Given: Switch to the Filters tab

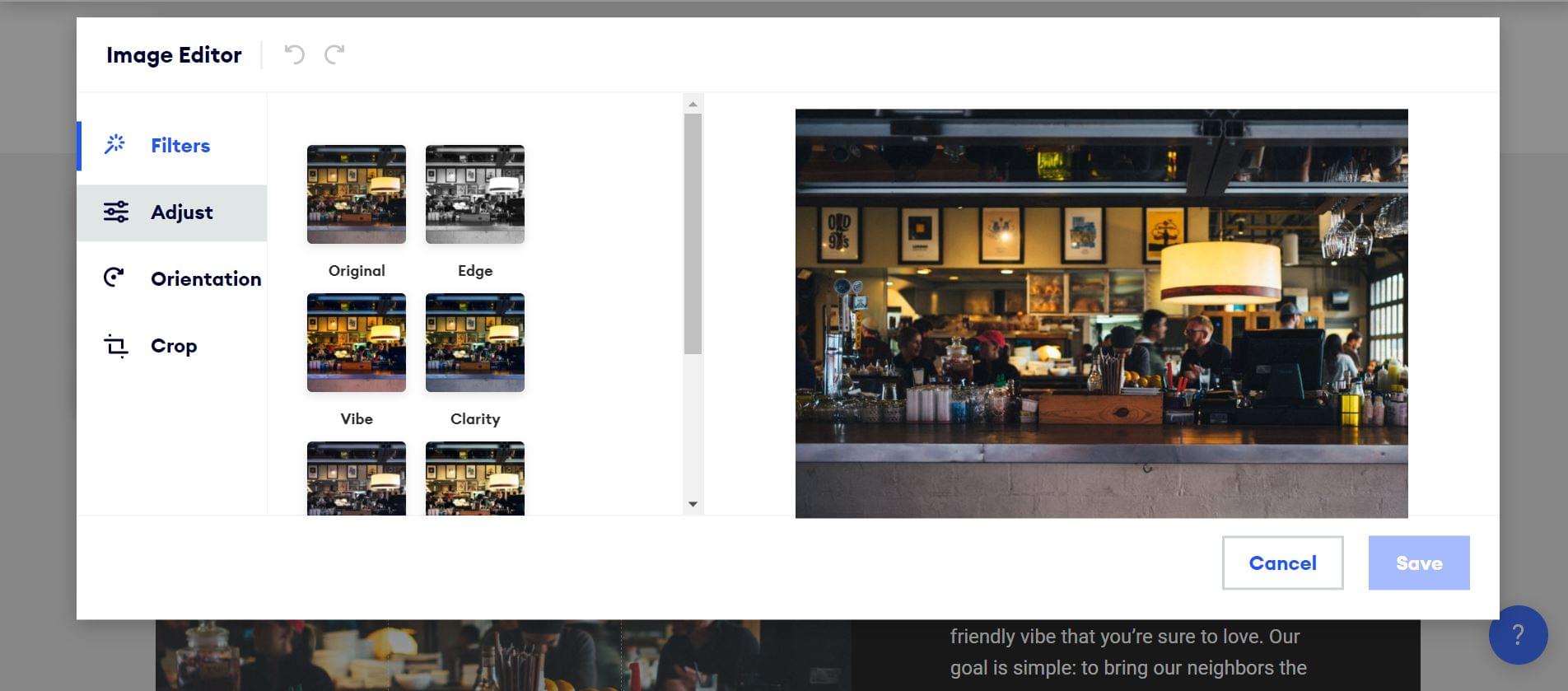Looking at the screenshot, I should click(172, 146).
